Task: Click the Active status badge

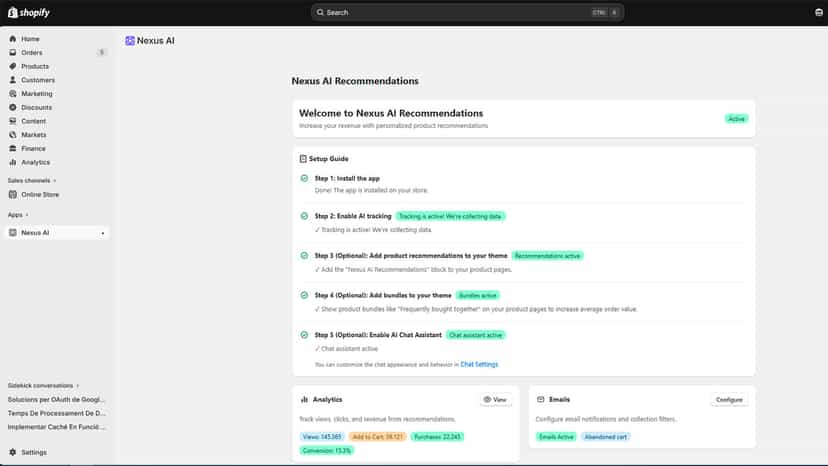Action: [736, 119]
